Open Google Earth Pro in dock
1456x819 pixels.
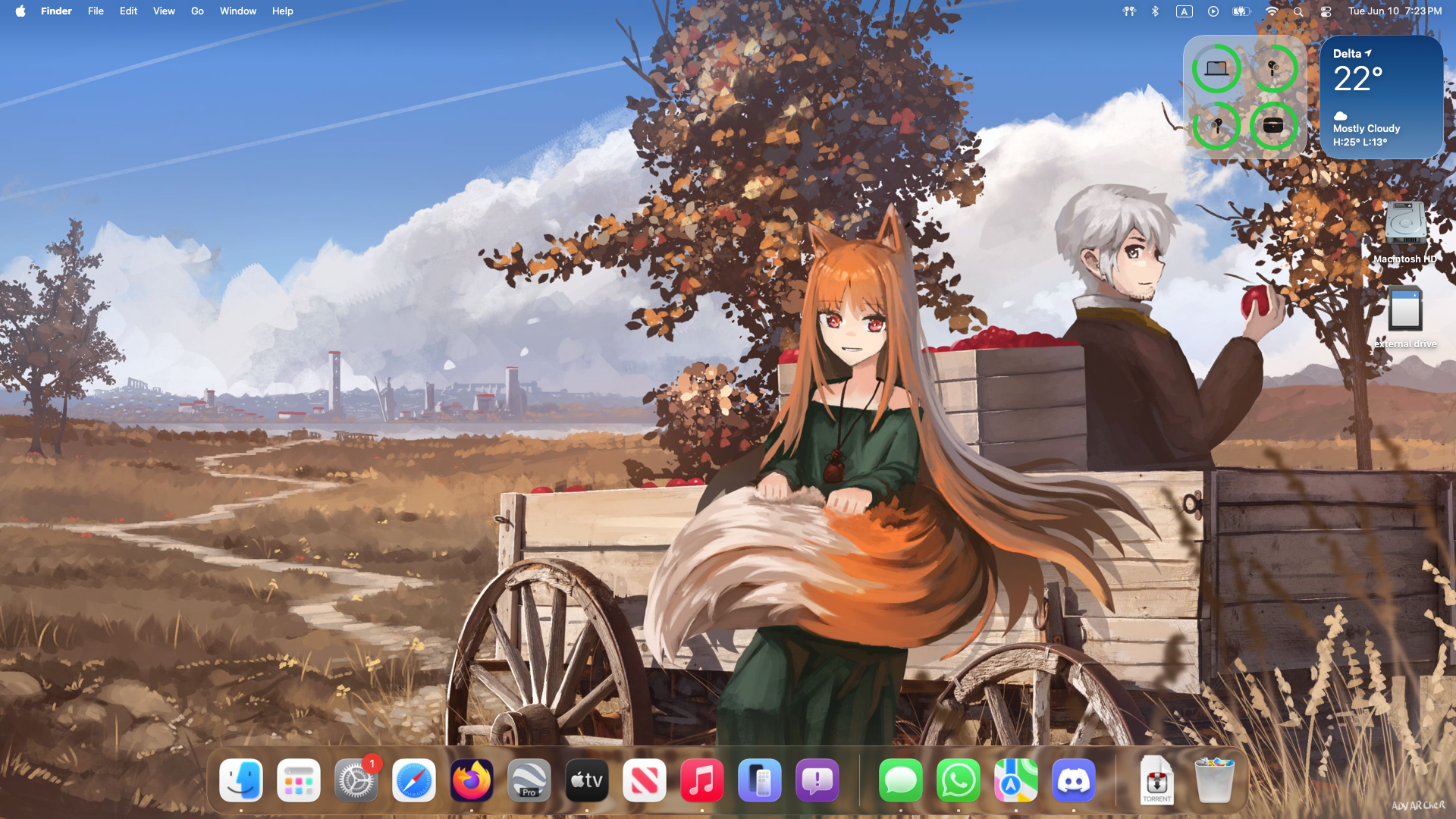529,780
